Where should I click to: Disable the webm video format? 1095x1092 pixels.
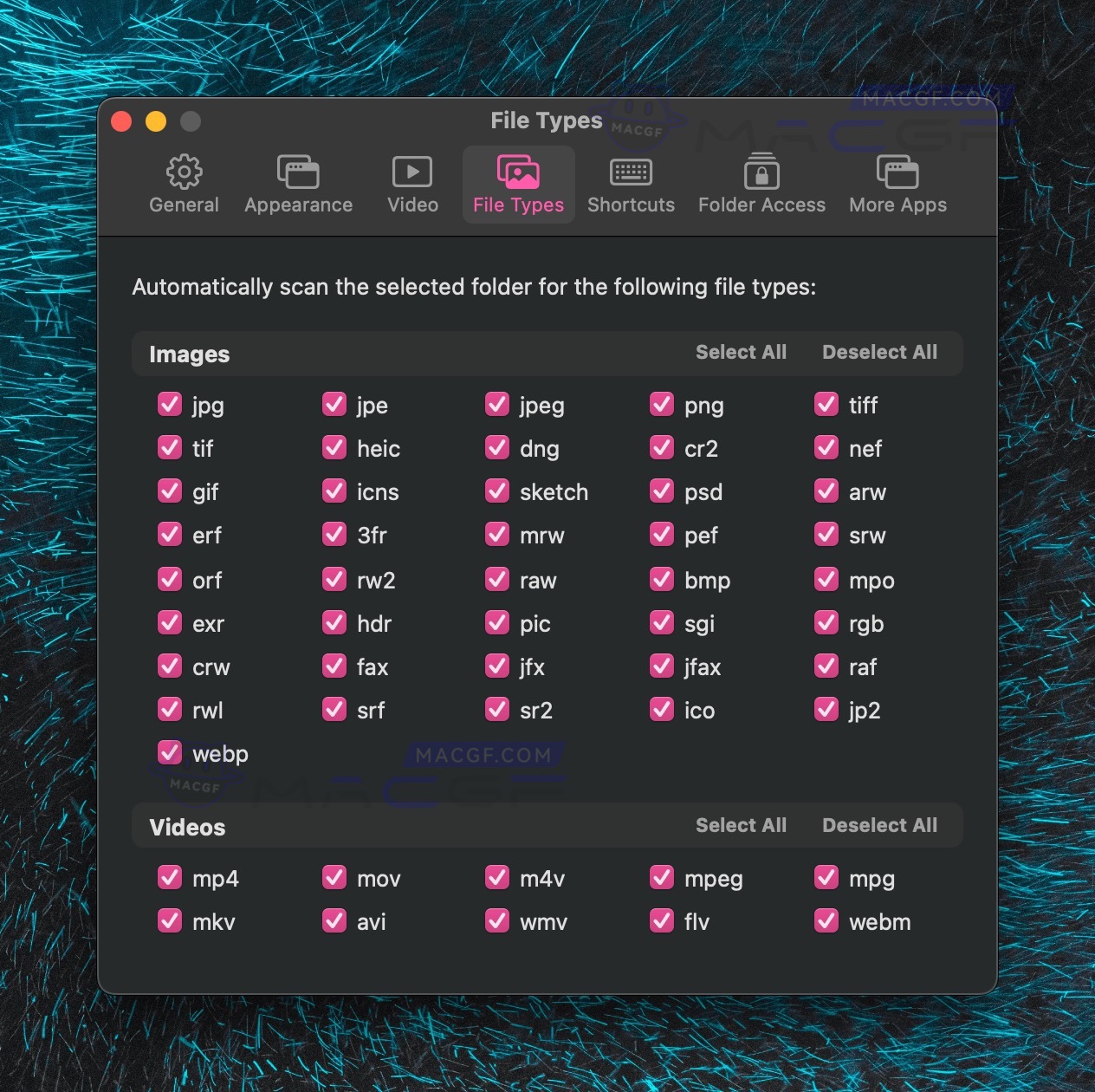tap(826, 921)
